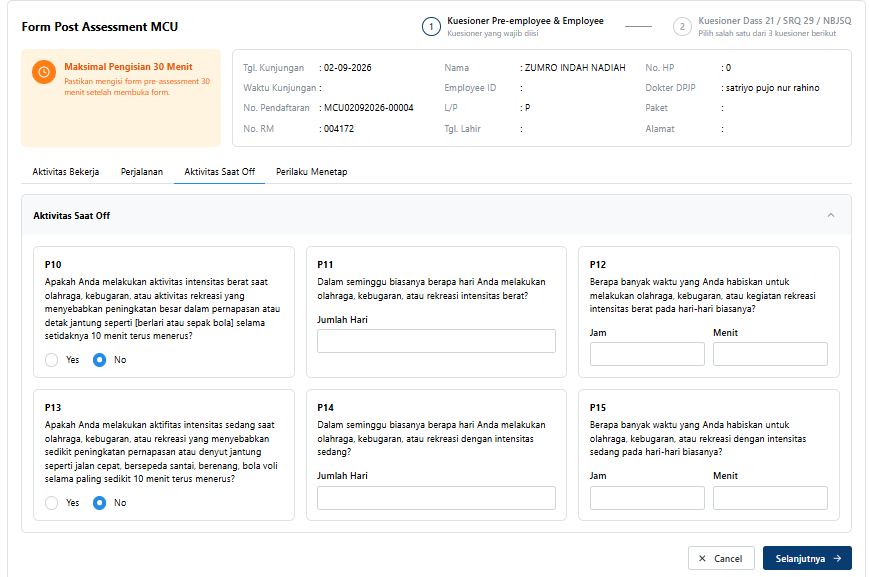The width and height of the screenshot is (869, 577).
Task: Click the X icon on Cancel
Action: (x=703, y=559)
